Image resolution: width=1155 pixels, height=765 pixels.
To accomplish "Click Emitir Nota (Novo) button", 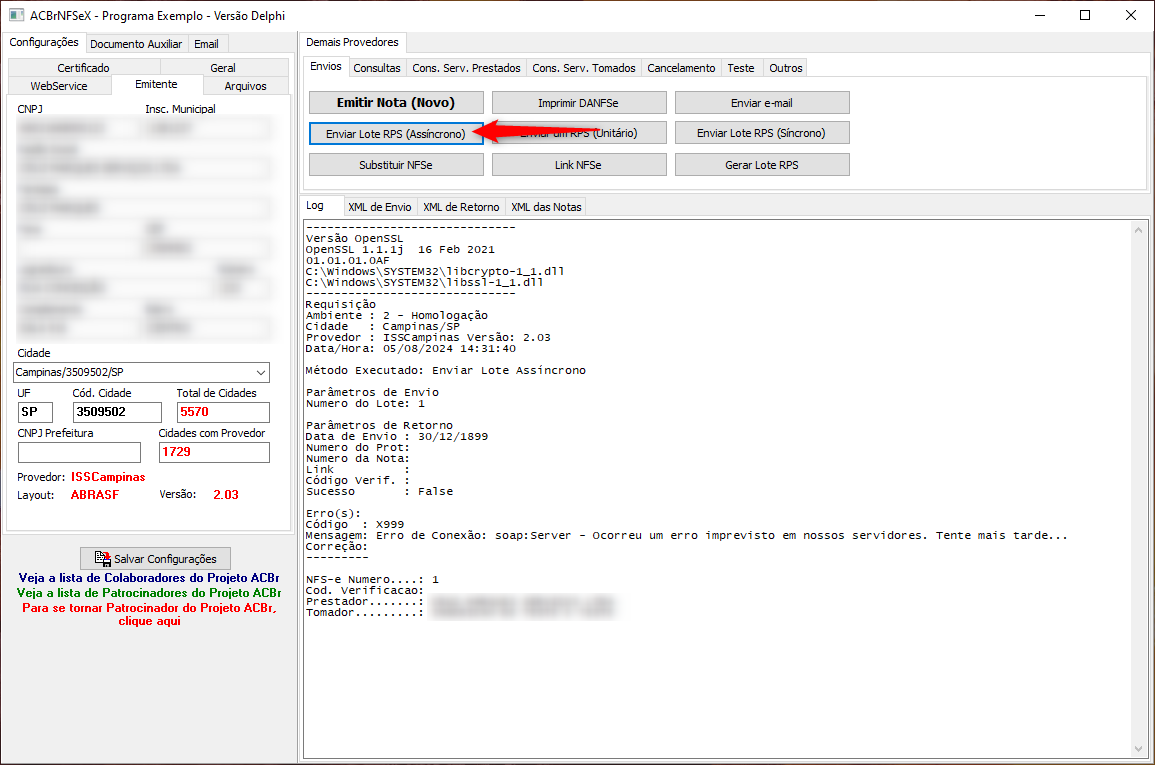I will 396,102.
